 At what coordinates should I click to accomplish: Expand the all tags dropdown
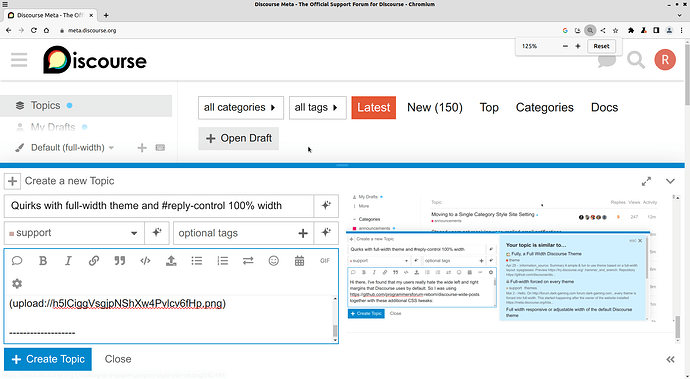318,108
